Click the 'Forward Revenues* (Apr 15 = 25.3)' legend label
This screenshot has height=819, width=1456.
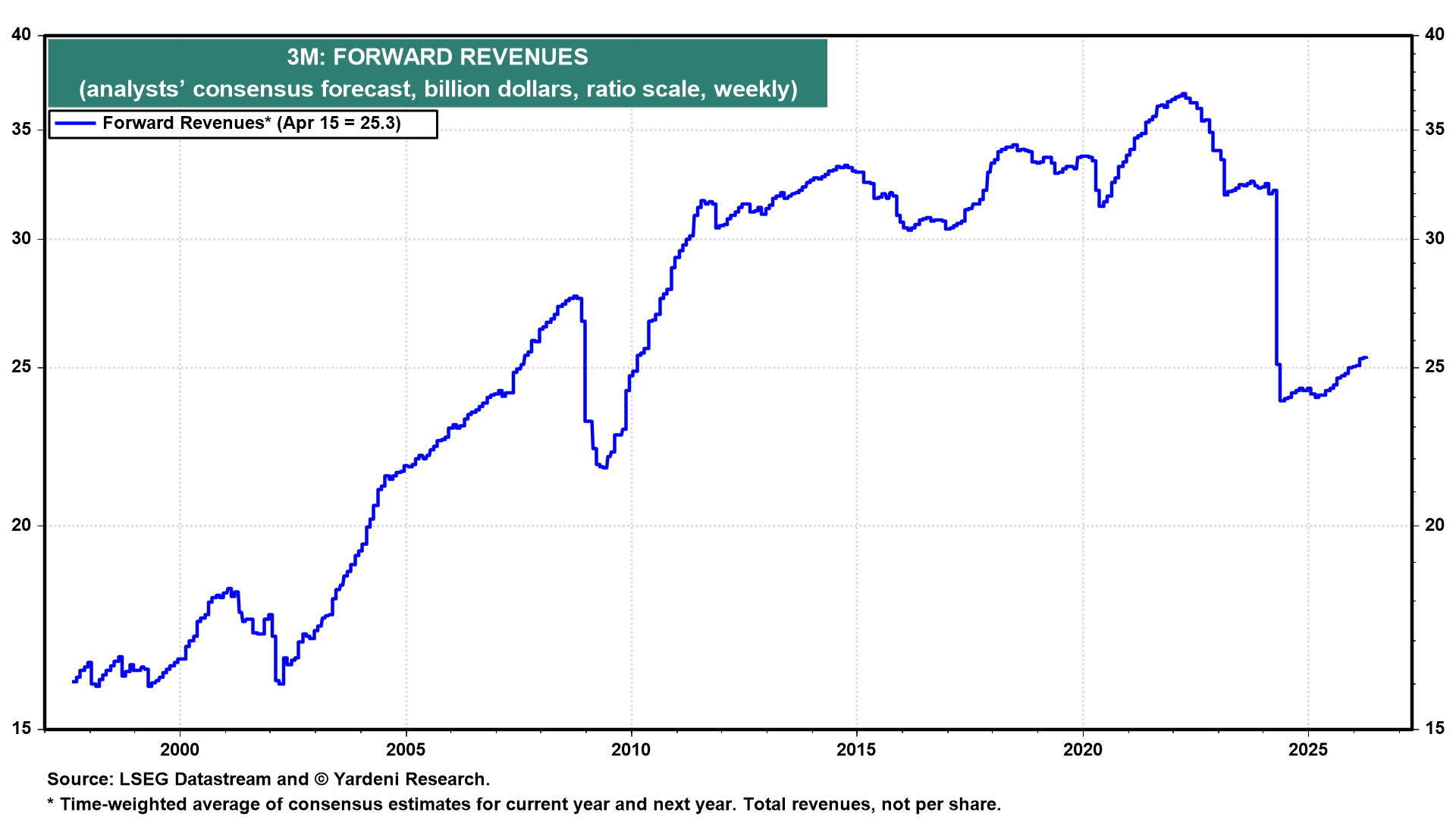(x=252, y=124)
